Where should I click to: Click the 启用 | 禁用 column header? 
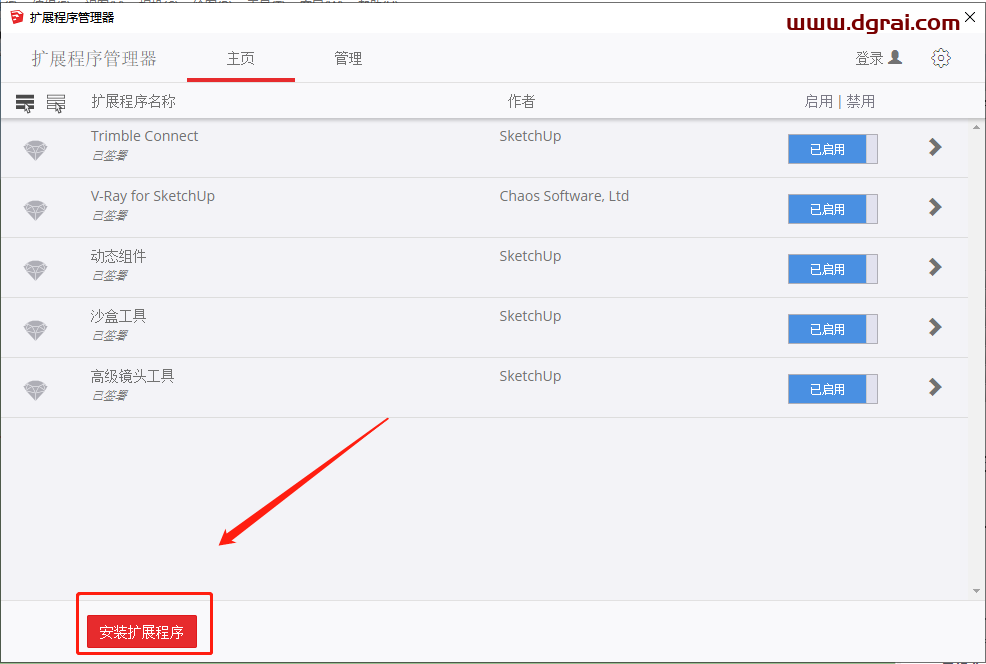[839, 101]
